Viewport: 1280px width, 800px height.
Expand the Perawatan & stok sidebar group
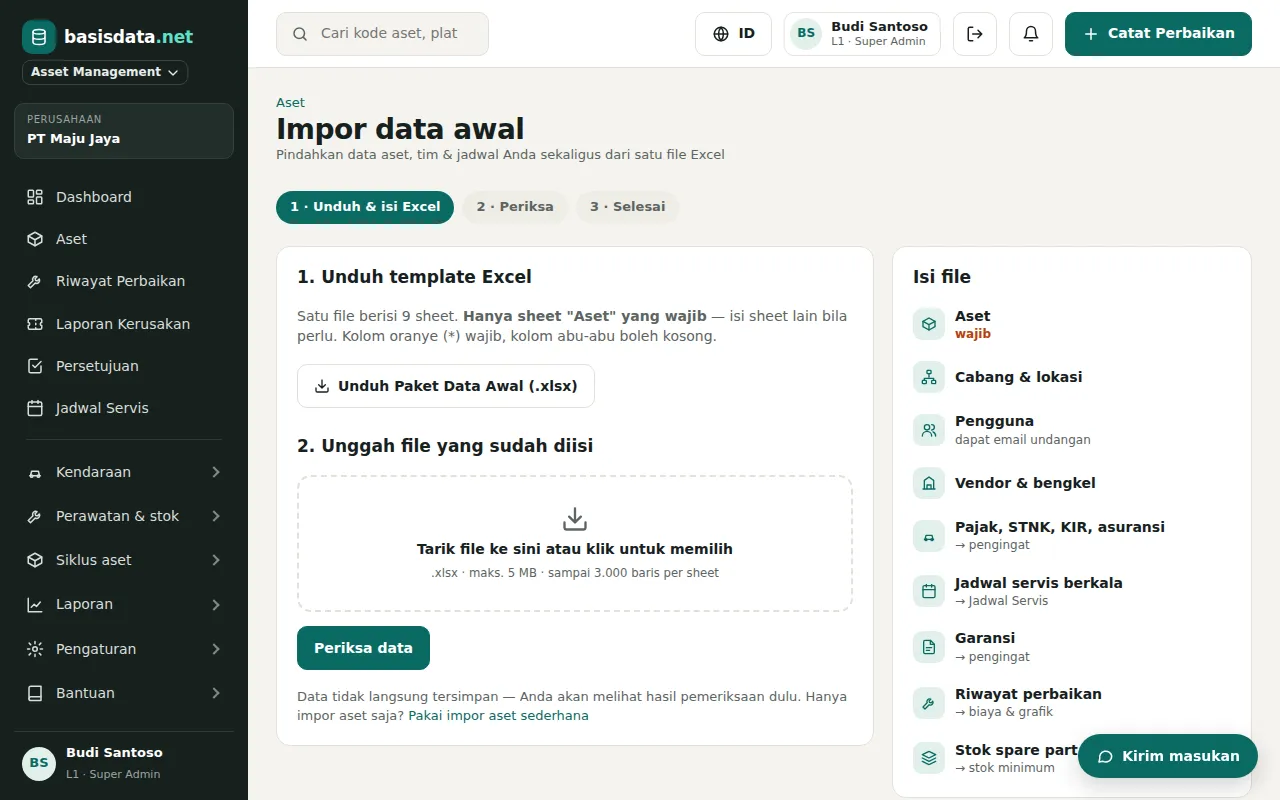click(124, 516)
